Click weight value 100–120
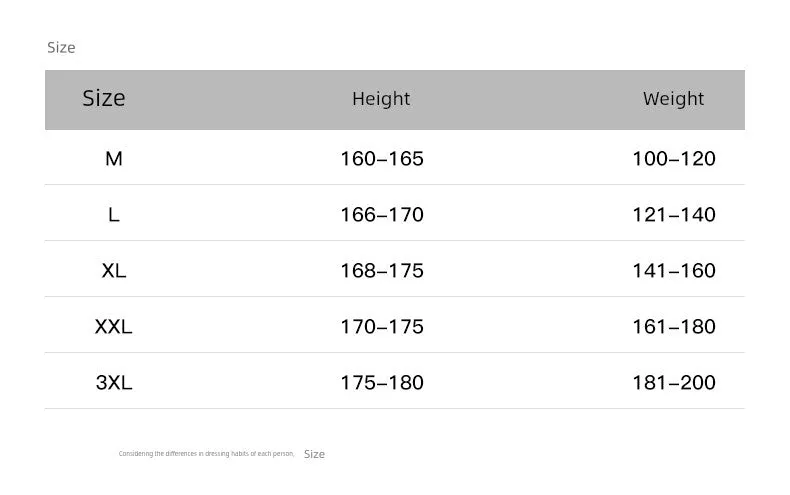The width and height of the screenshot is (790, 495). (x=674, y=159)
